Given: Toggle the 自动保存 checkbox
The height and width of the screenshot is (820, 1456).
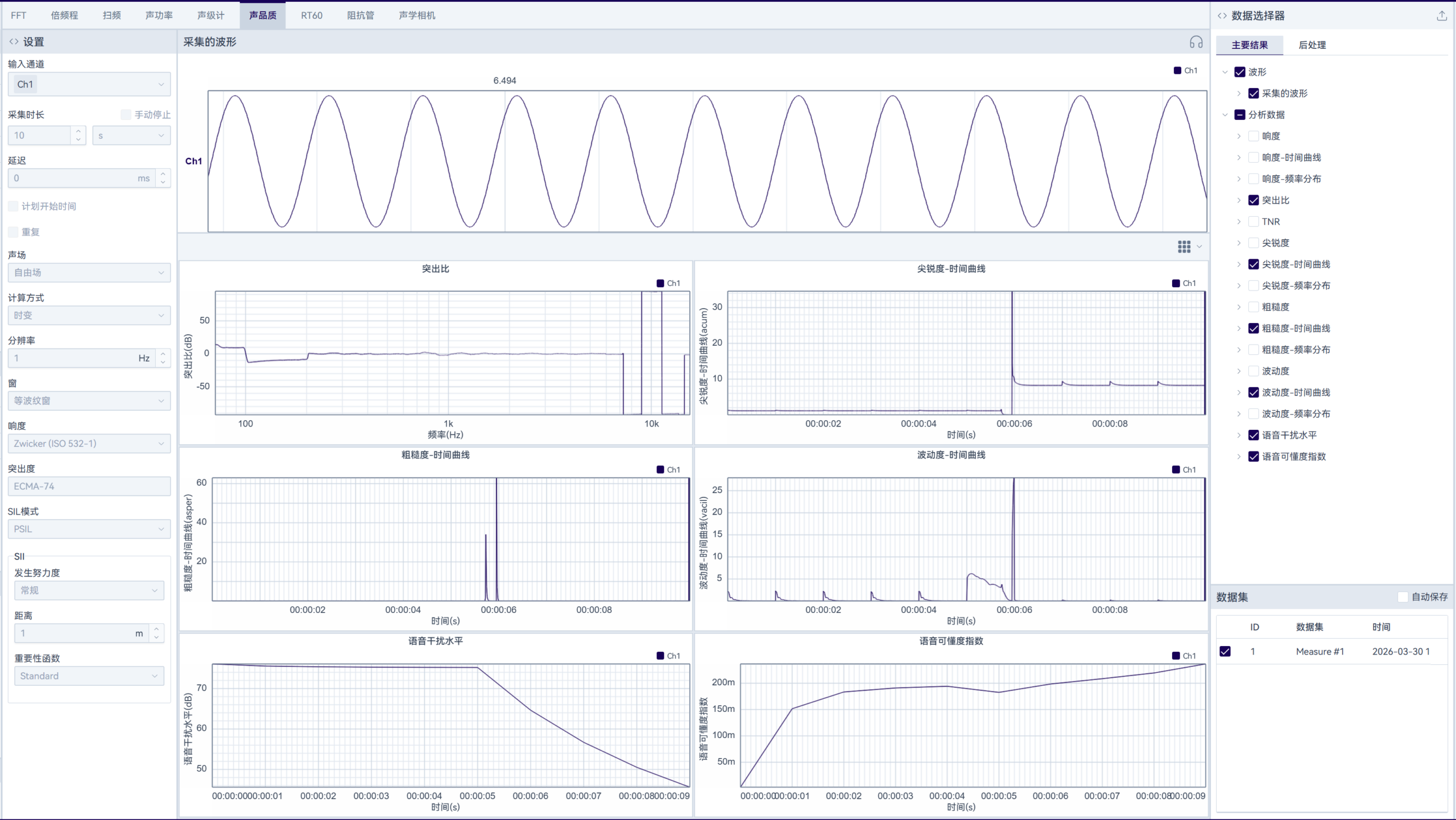Looking at the screenshot, I should [1403, 597].
